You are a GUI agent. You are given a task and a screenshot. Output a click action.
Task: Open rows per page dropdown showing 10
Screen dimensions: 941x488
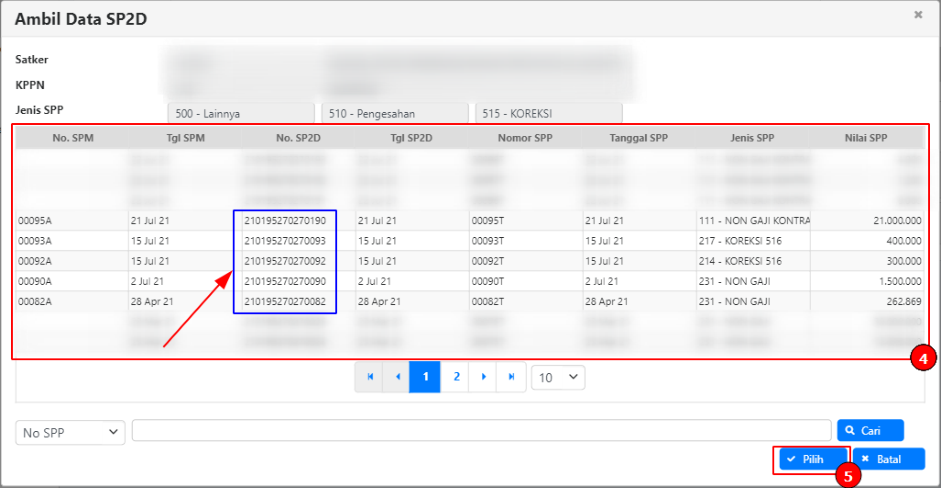[558, 377]
